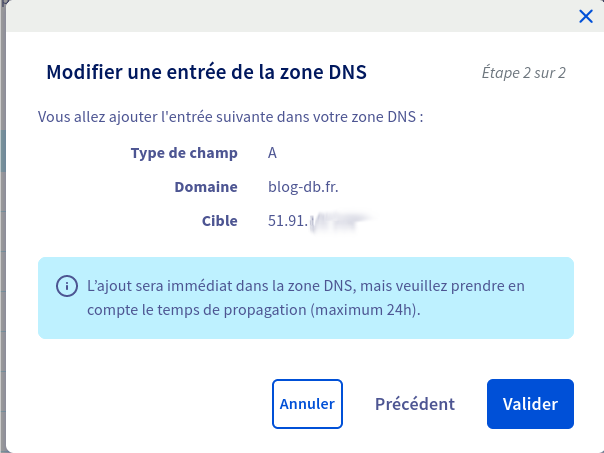Go back with the Précédent button
This screenshot has width=604, height=453.
[x=414, y=404]
